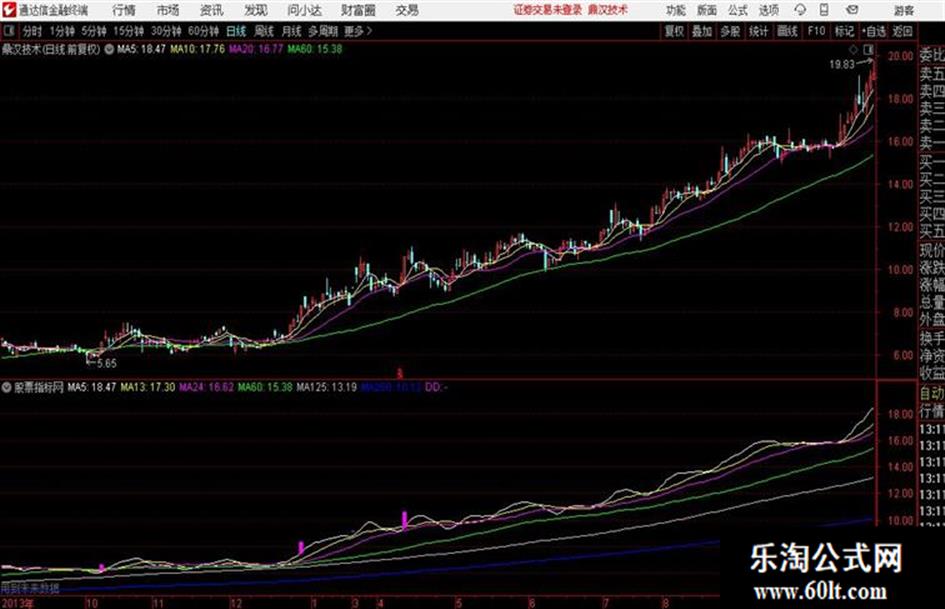This screenshot has width=945, height=609.
Task: Click the MA60: 15.38 green label in main chart
Action: point(315,49)
